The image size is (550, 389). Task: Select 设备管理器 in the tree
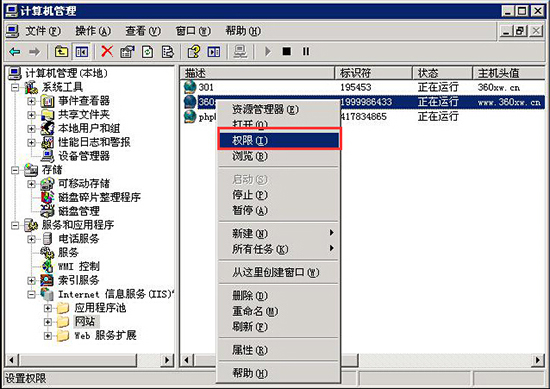pyautogui.click(x=84, y=156)
